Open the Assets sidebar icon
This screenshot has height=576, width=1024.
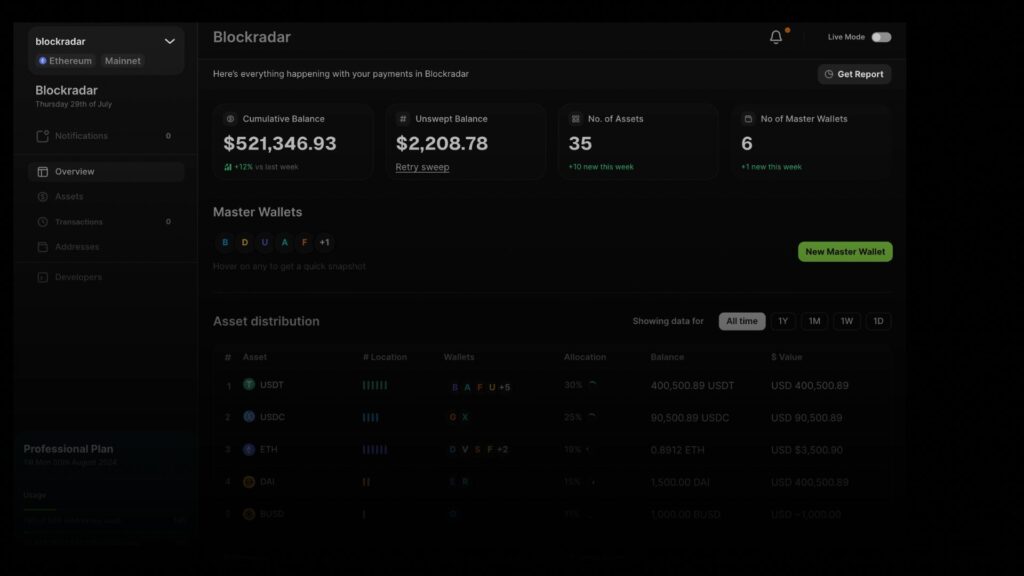[42, 197]
